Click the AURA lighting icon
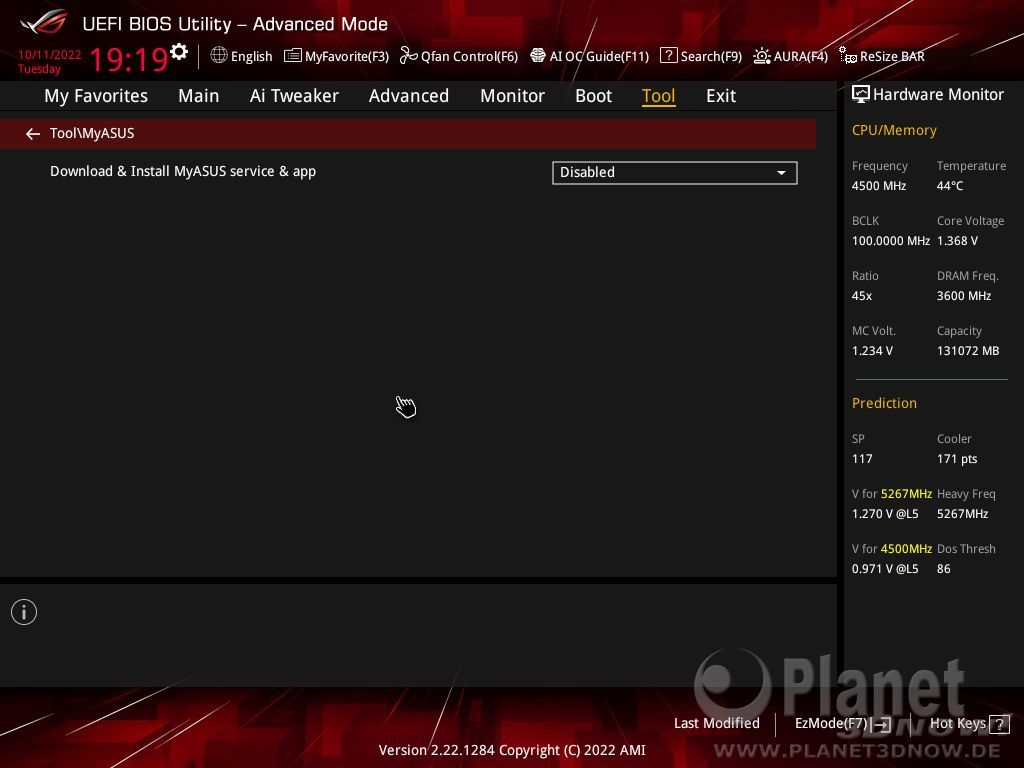 tap(761, 56)
